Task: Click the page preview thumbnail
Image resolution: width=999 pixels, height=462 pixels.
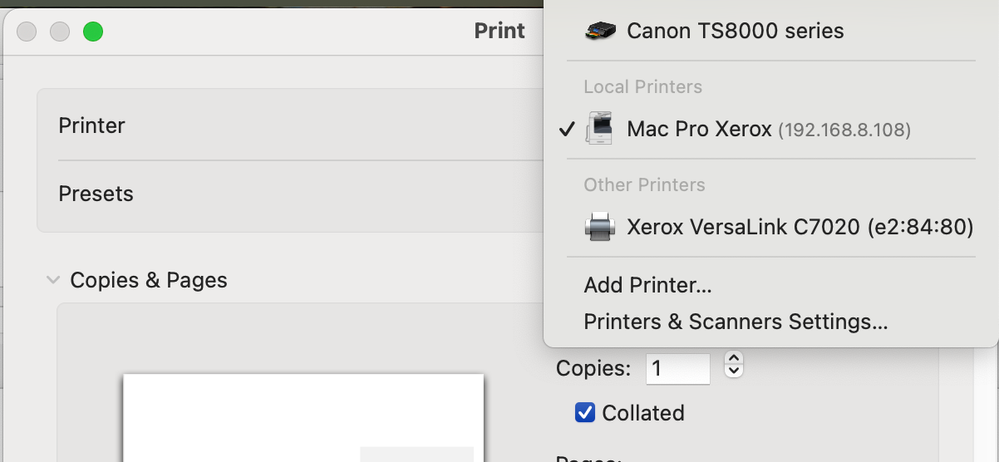Action: (303, 420)
